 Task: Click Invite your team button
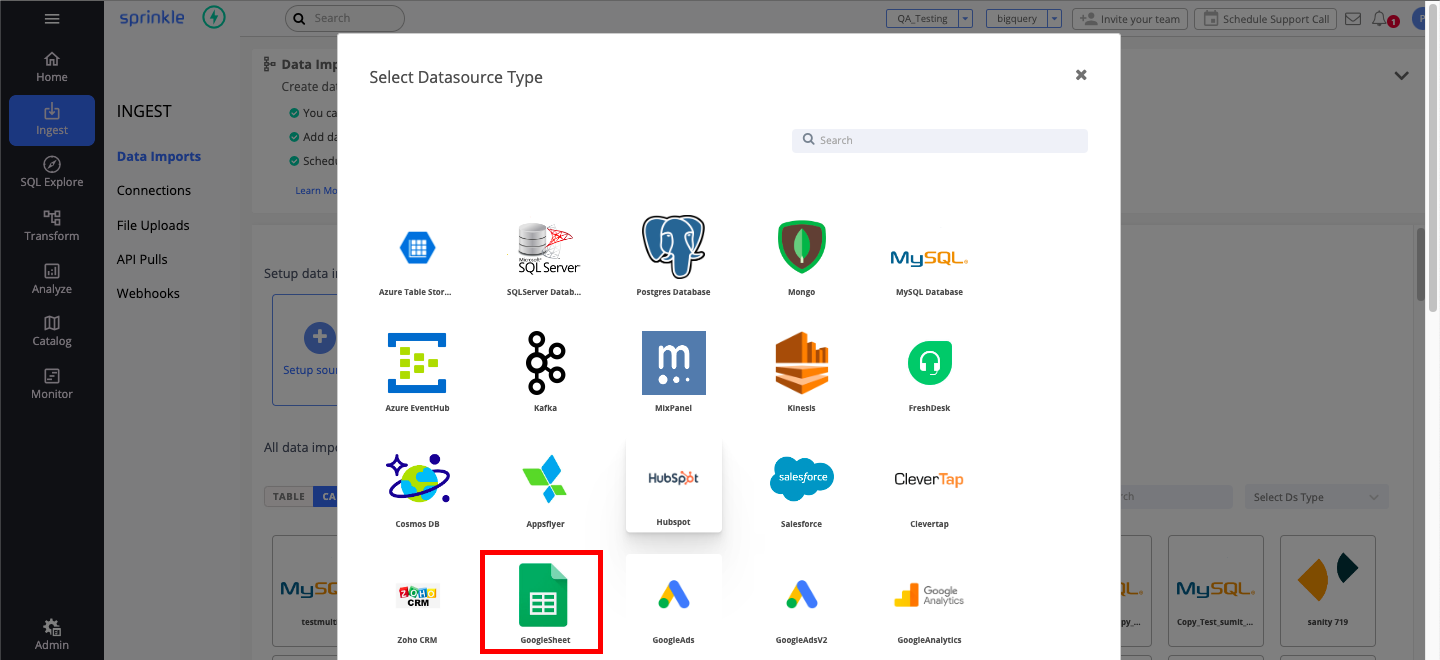tap(1130, 18)
